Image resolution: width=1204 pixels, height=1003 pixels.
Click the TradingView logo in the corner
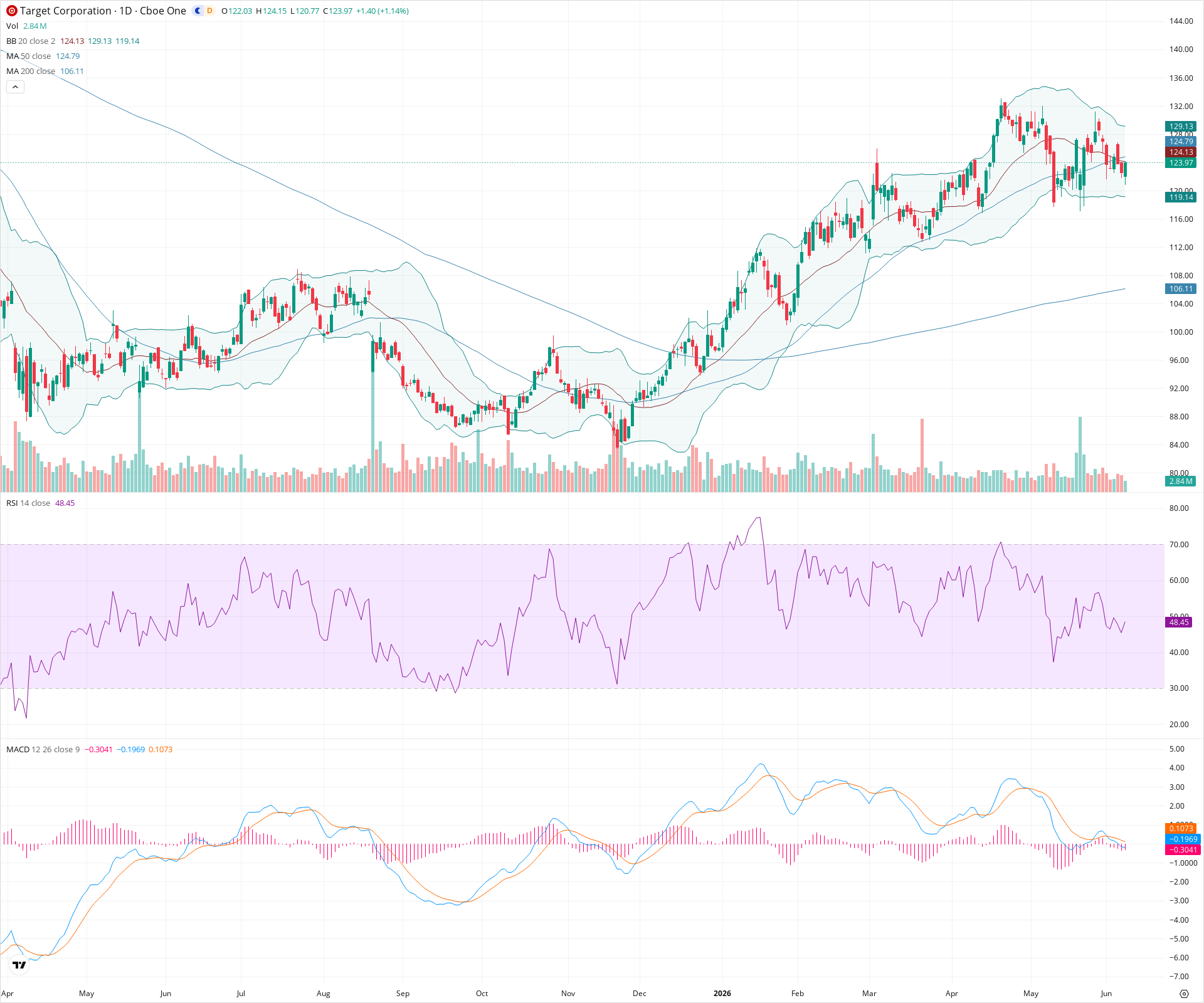19,965
